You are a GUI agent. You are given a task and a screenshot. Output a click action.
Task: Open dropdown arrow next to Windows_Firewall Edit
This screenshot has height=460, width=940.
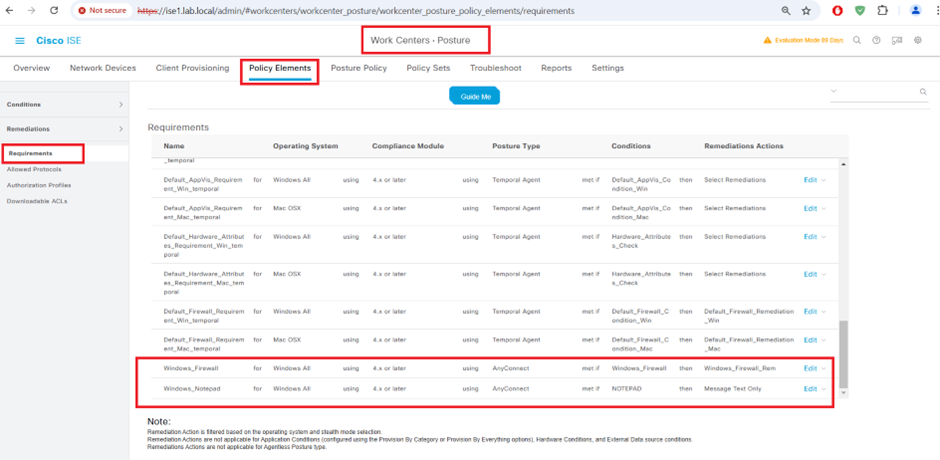click(x=824, y=368)
